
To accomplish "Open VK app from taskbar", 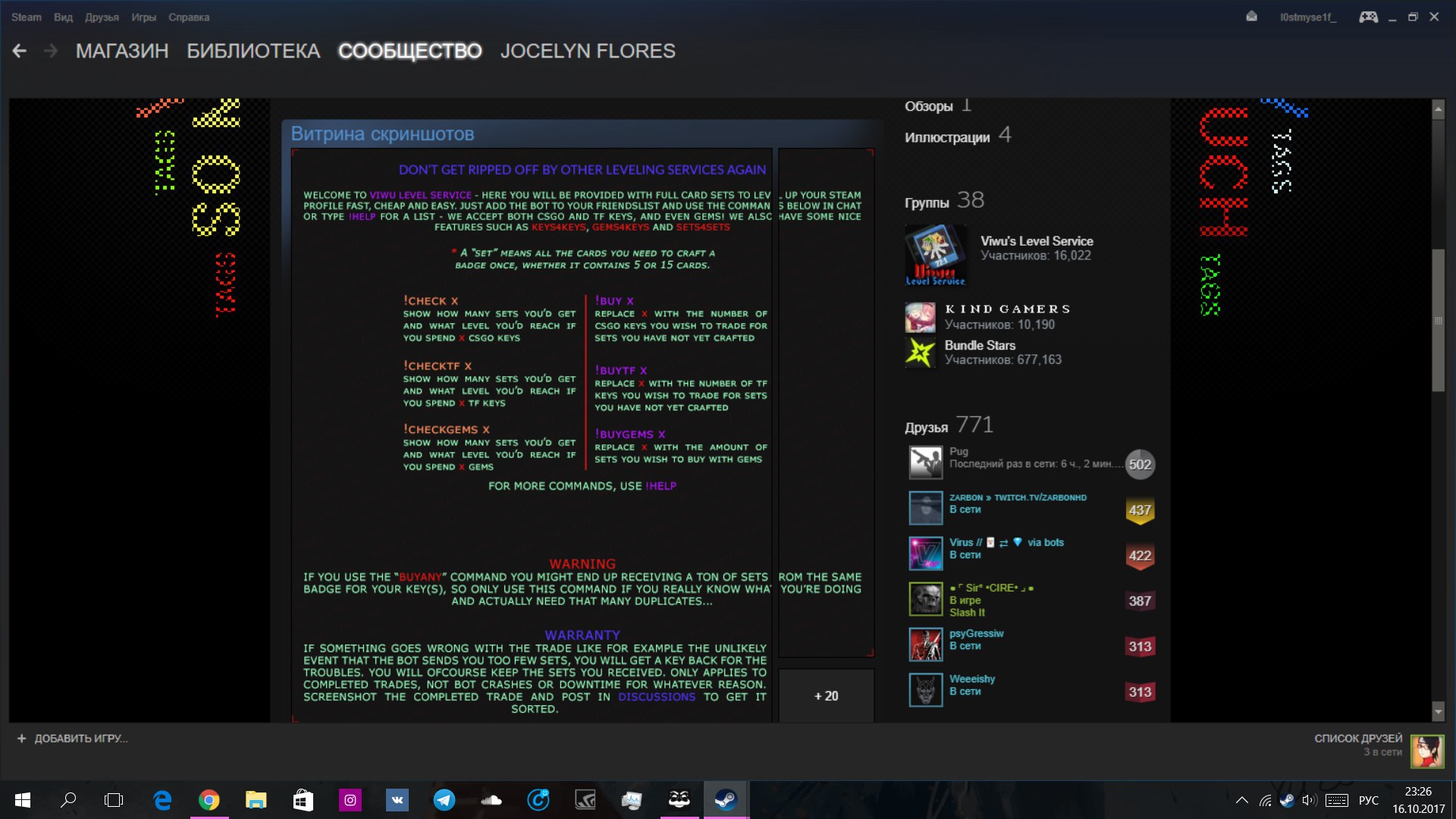I will tap(397, 800).
